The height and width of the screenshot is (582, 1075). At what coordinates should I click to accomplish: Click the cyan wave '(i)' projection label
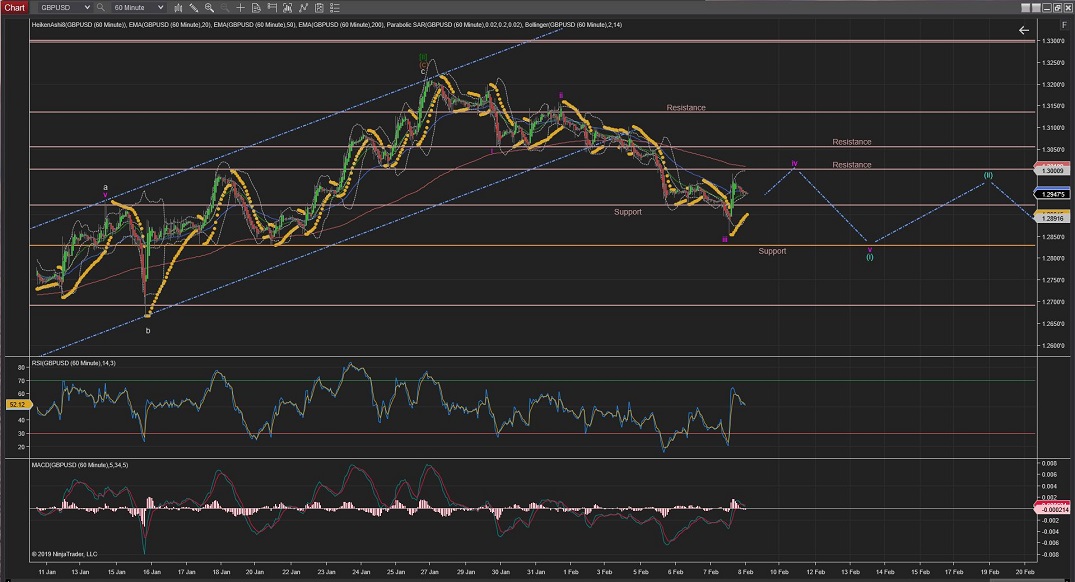869,257
